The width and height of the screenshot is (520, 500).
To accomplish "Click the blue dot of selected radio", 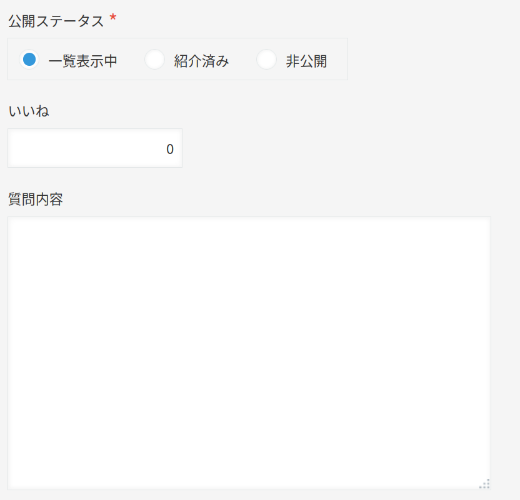I will click(29, 60).
